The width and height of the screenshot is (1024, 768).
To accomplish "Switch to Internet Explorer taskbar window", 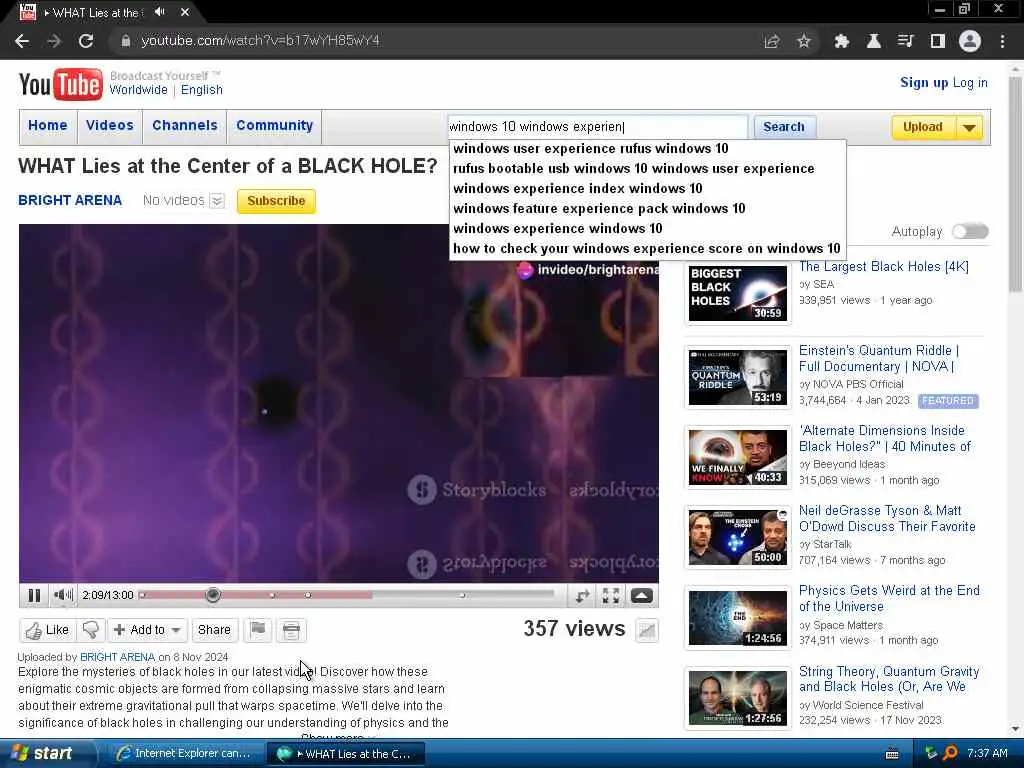I will [x=185, y=753].
